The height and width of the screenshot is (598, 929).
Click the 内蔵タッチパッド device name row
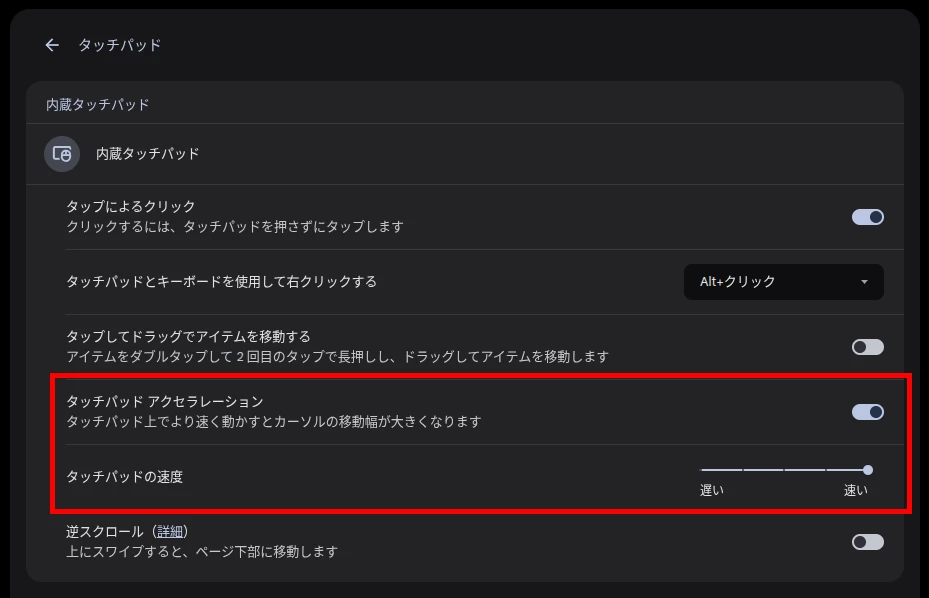click(x=464, y=154)
